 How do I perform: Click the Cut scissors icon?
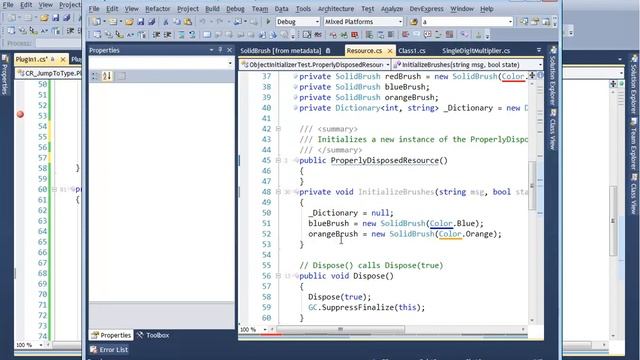(166, 22)
